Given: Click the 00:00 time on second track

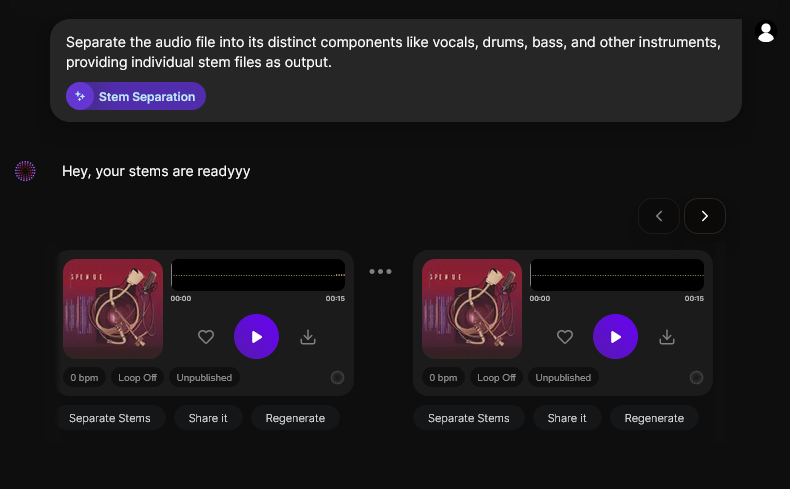Looking at the screenshot, I should click(x=540, y=298).
